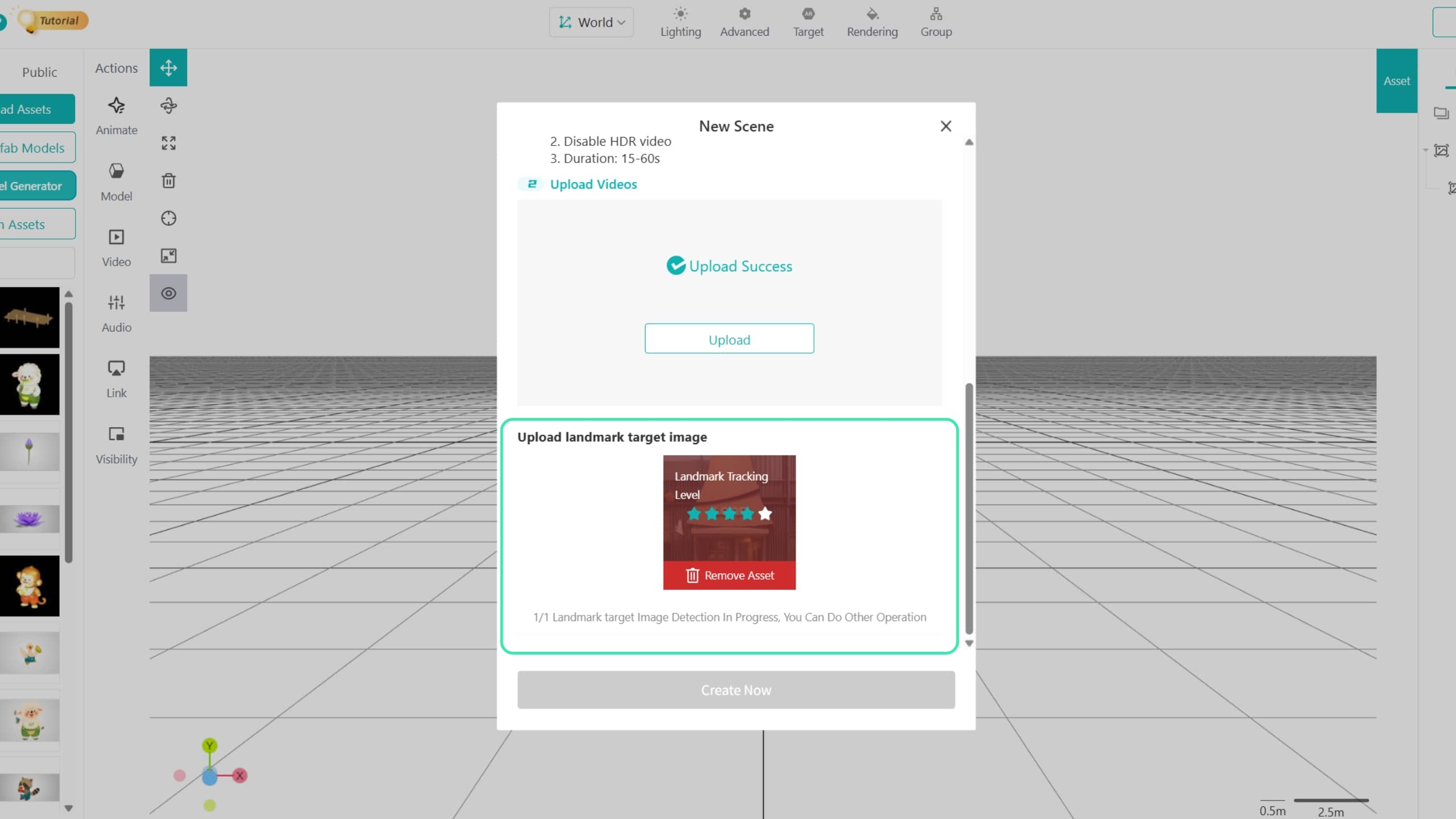Click dialog scrollbar down arrow

969,644
